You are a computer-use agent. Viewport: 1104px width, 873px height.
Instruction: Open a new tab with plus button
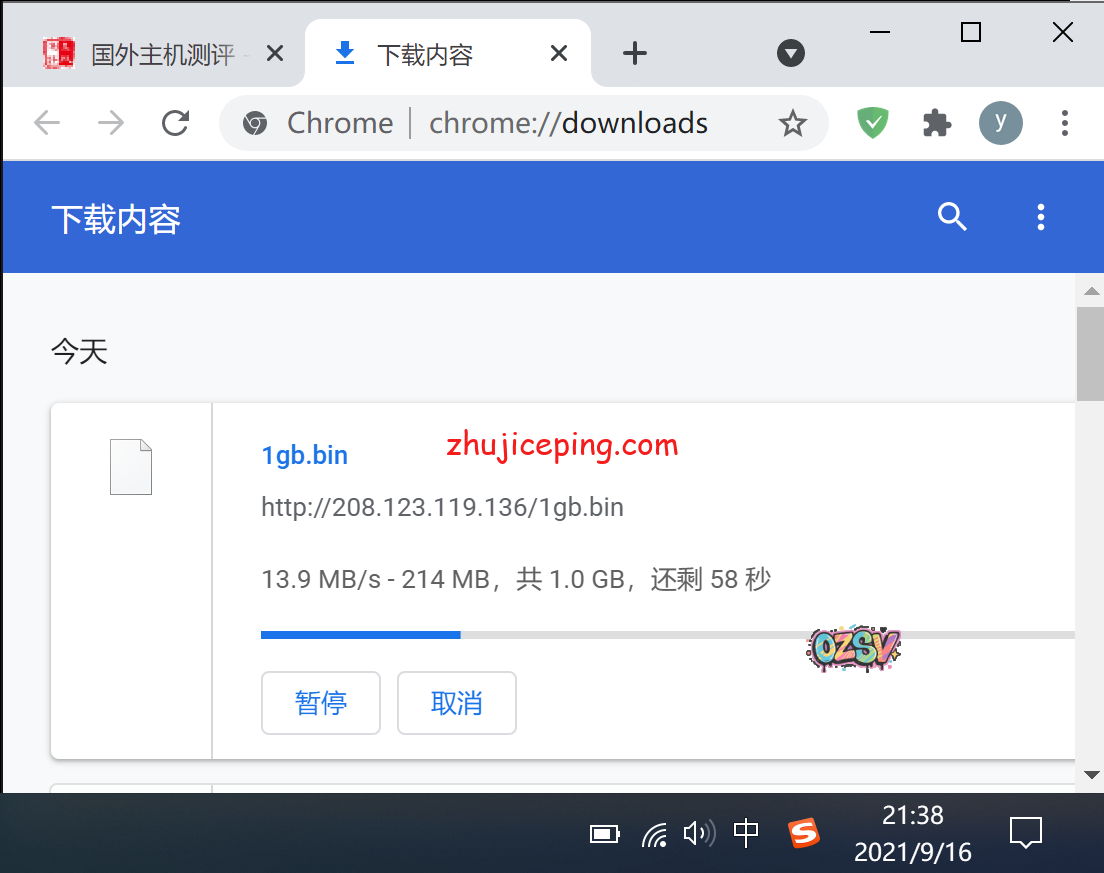[x=634, y=54]
